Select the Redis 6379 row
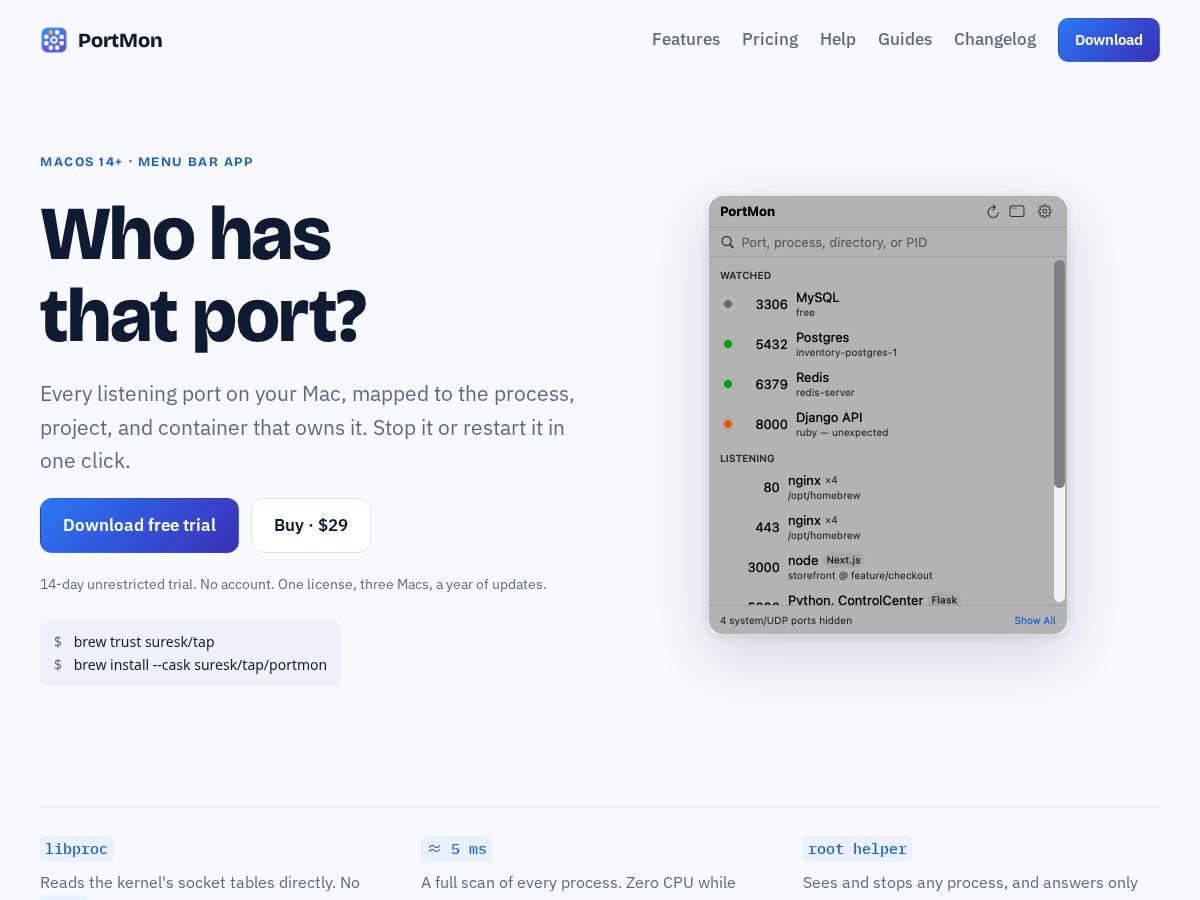Screen dimensions: 1200x900 pos(881,384)
